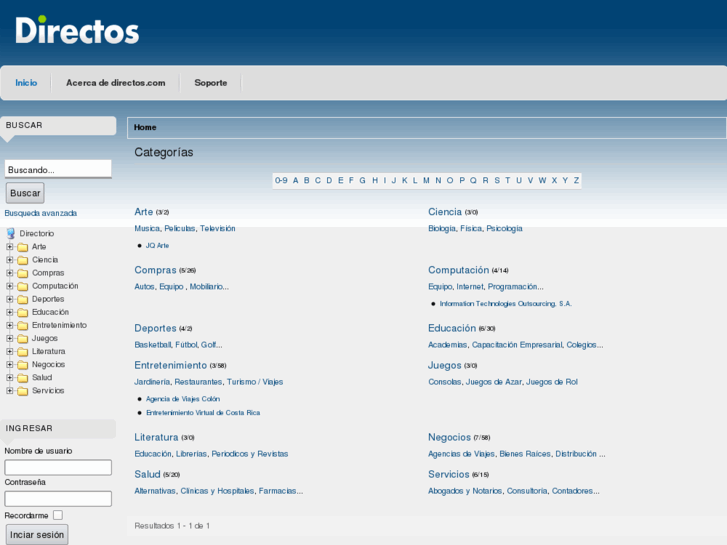Click the Directorio root tree icon

[x=11, y=233]
